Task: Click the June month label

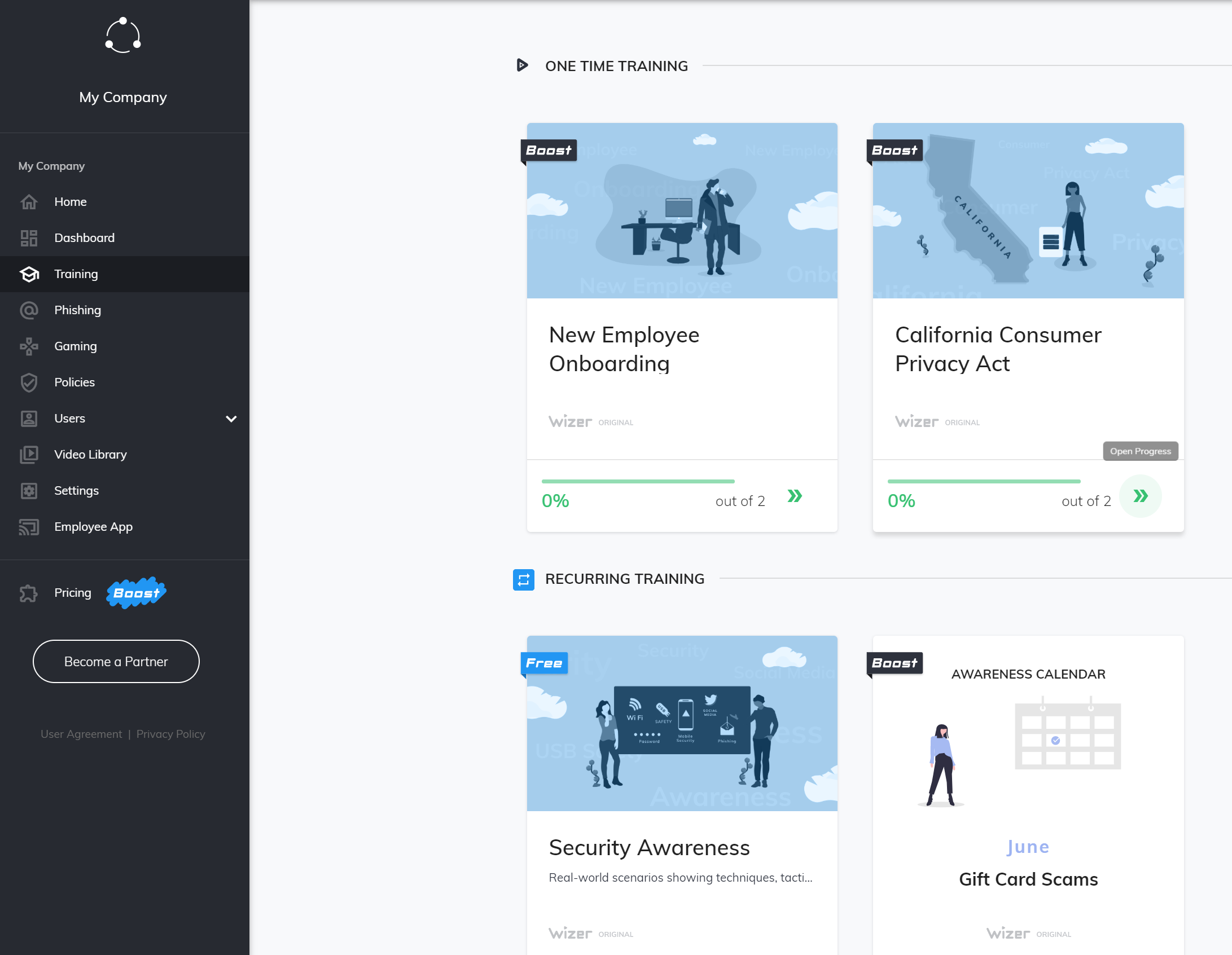Action: coord(1028,847)
